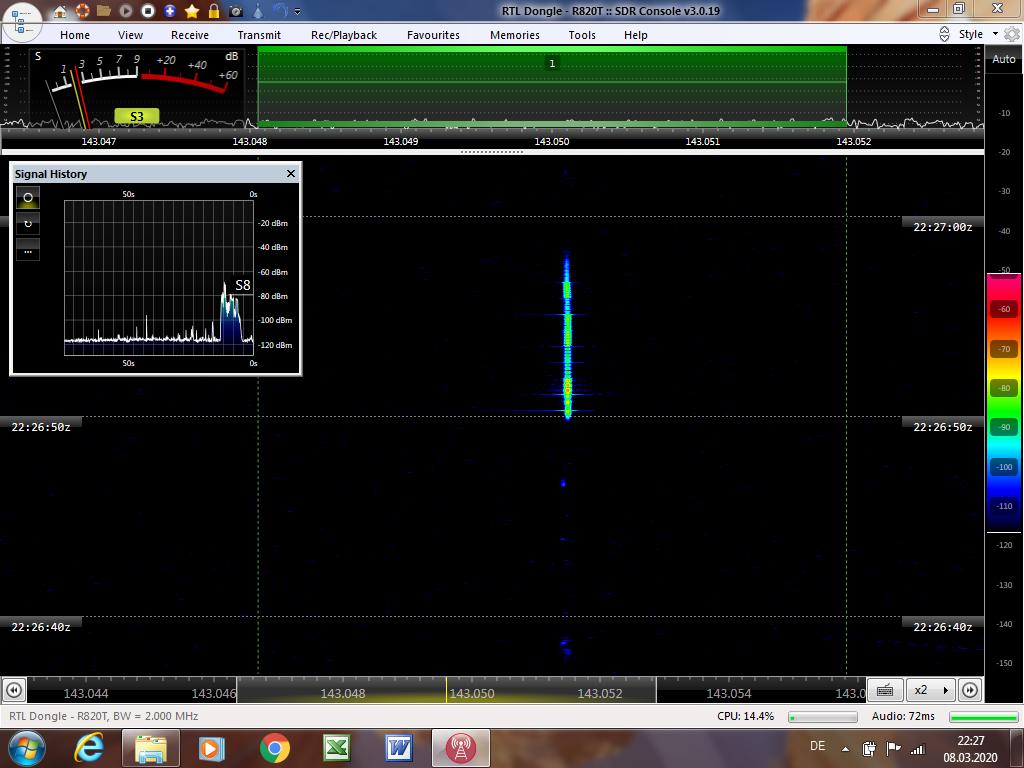
Task: Click the -60 level on the colour scale
Action: tap(1004, 309)
